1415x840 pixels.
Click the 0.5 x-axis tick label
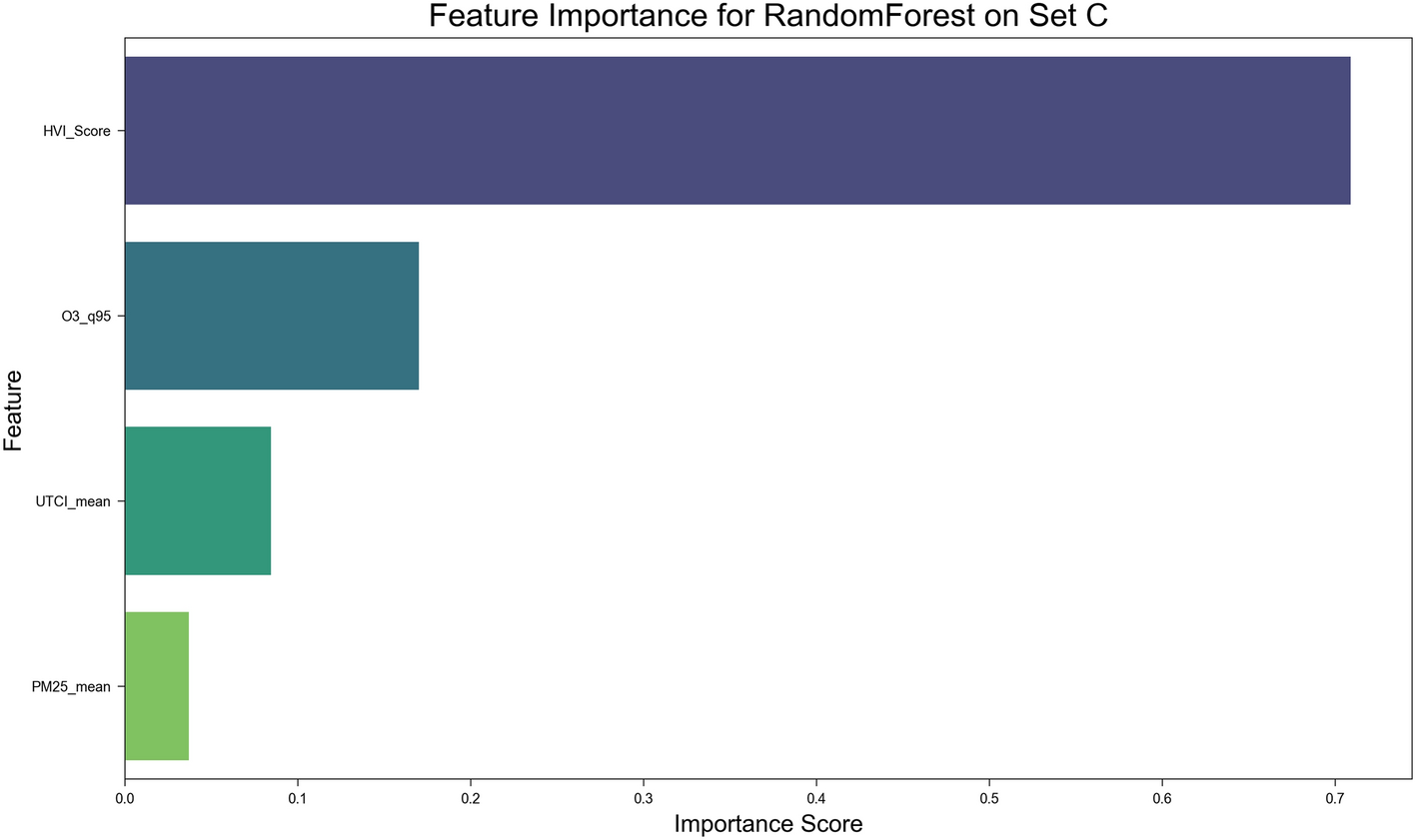click(989, 799)
